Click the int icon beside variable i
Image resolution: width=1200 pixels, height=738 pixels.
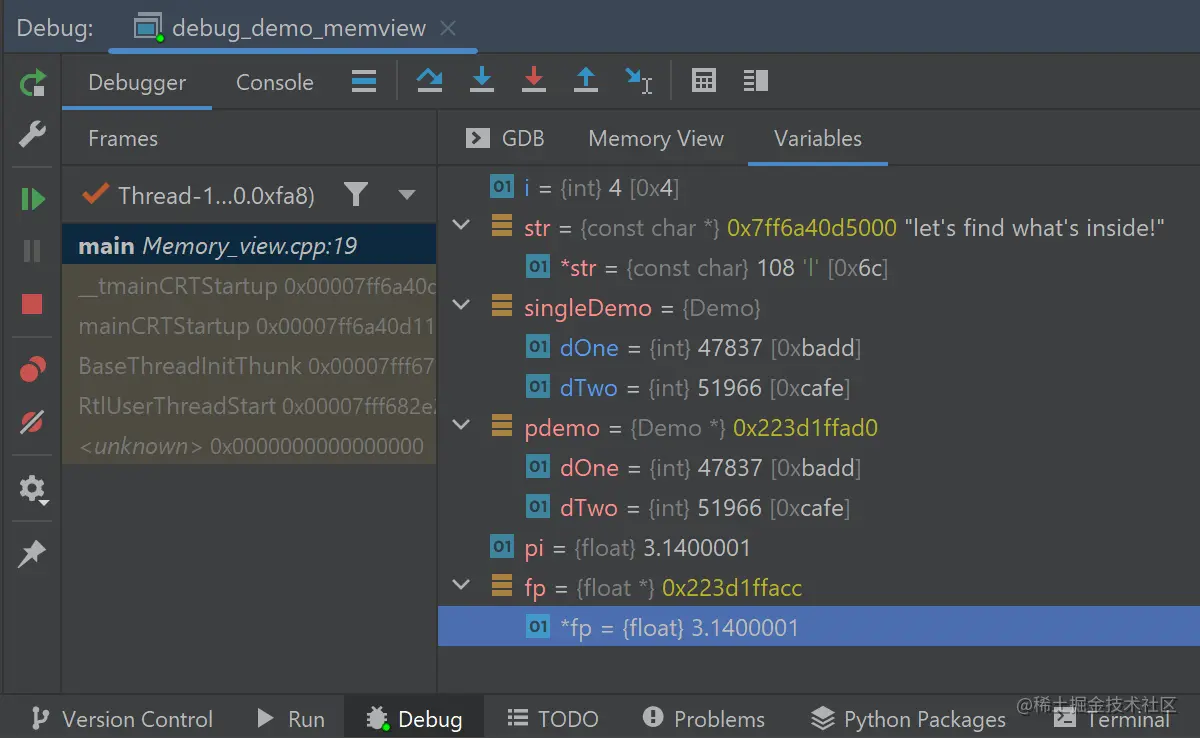pyautogui.click(x=501, y=187)
